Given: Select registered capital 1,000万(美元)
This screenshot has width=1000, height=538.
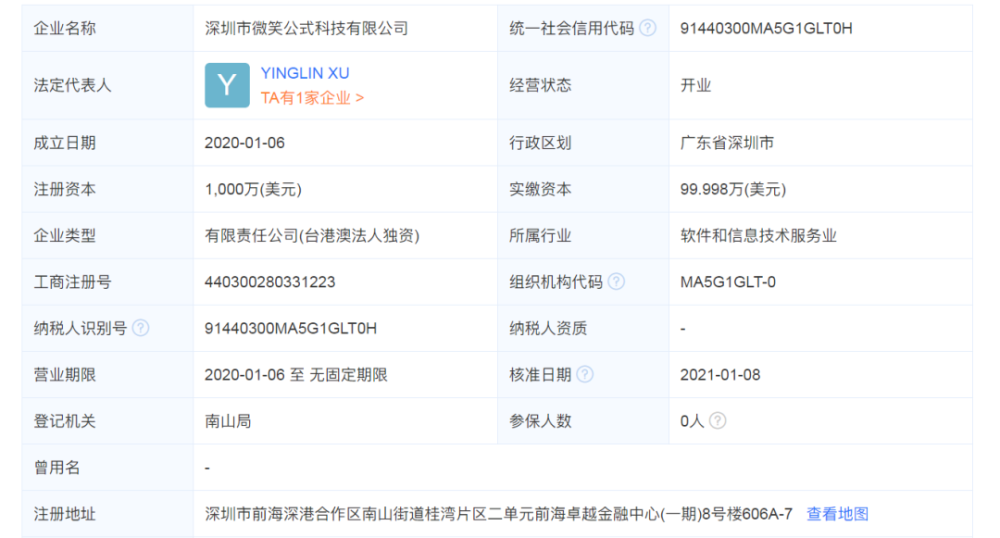Looking at the screenshot, I should [253, 189].
